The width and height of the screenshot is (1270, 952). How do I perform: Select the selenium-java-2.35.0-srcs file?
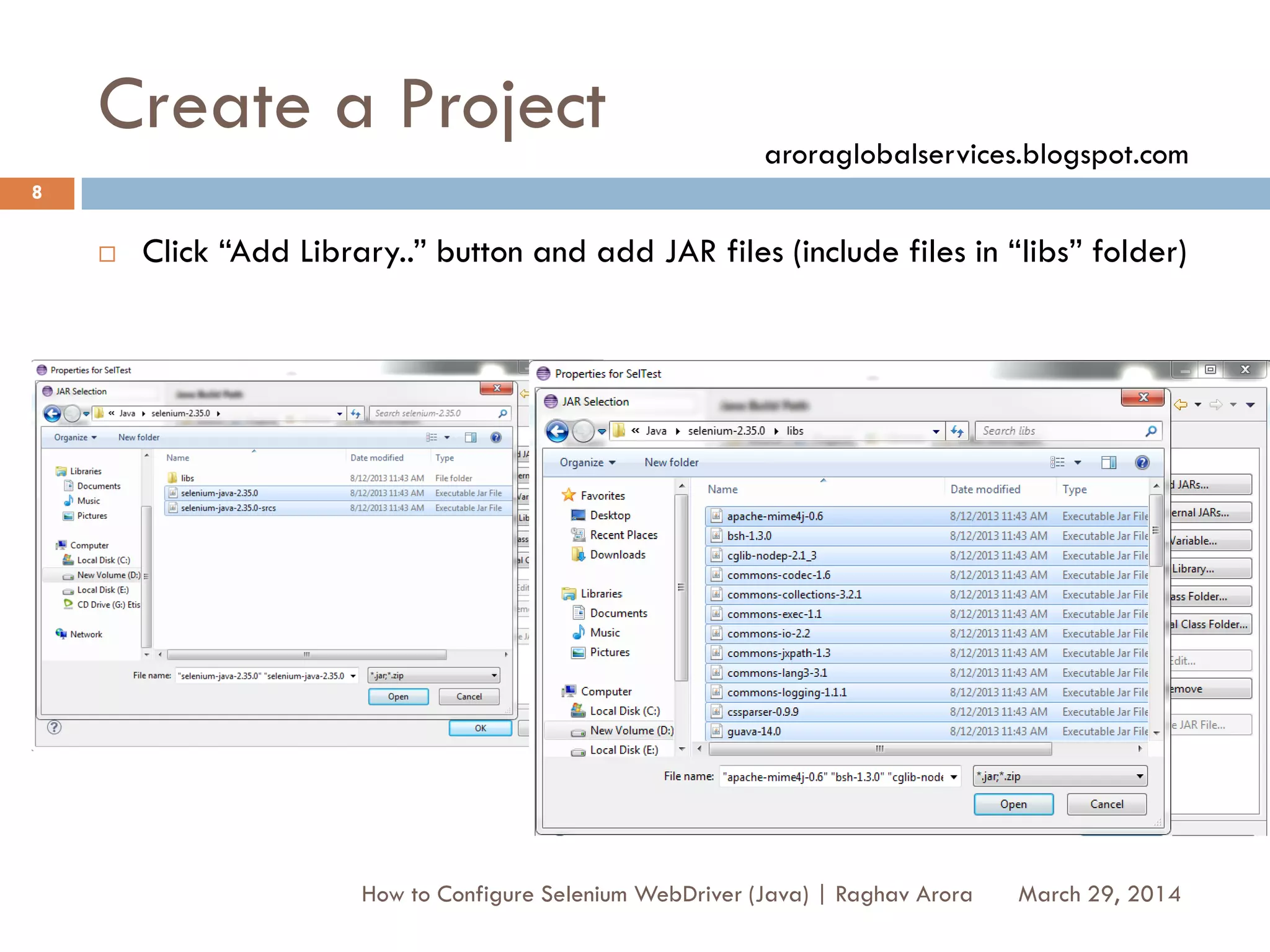pyautogui.click(x=338, y=508)
